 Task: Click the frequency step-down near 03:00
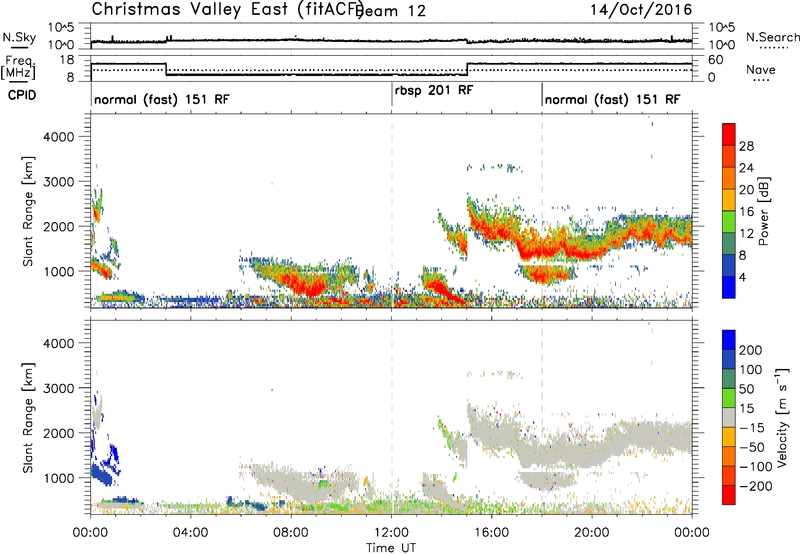click(166, 69)
